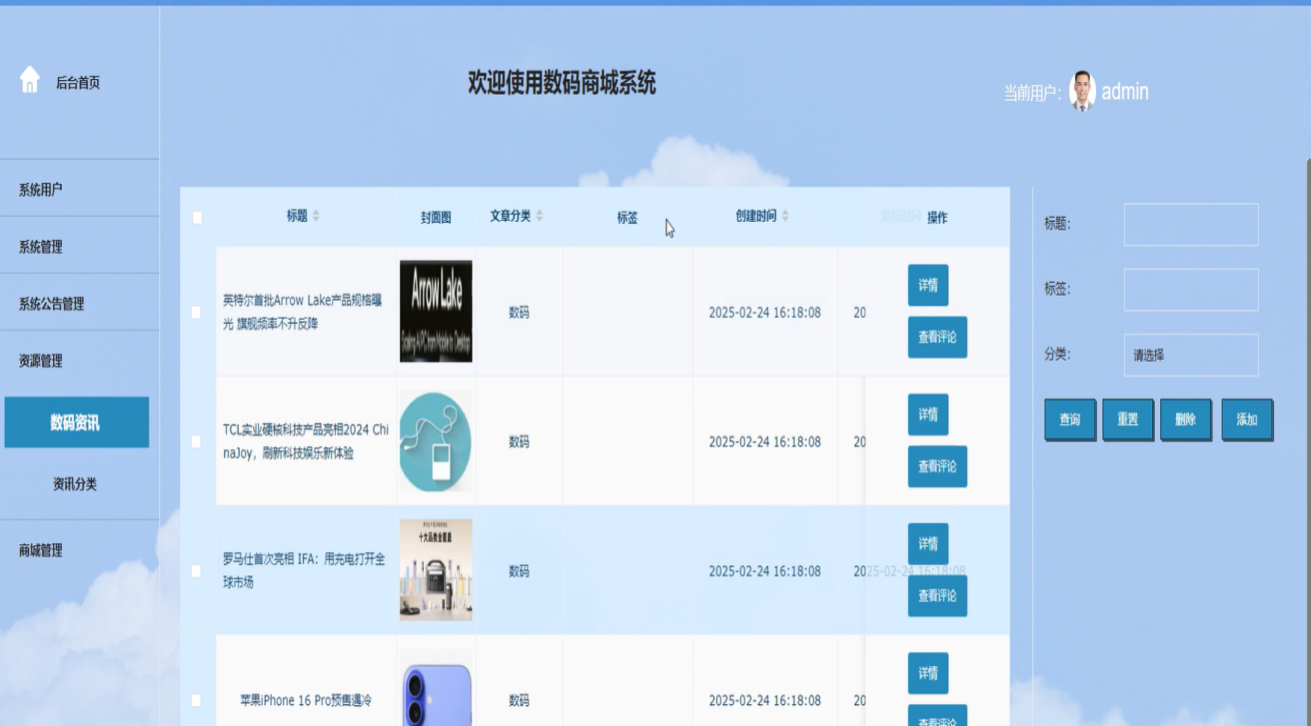This screenshot has width=1311, height=726.
Task: Click 查看评论 for the Arrow Lake article
Action: point(937,337)
